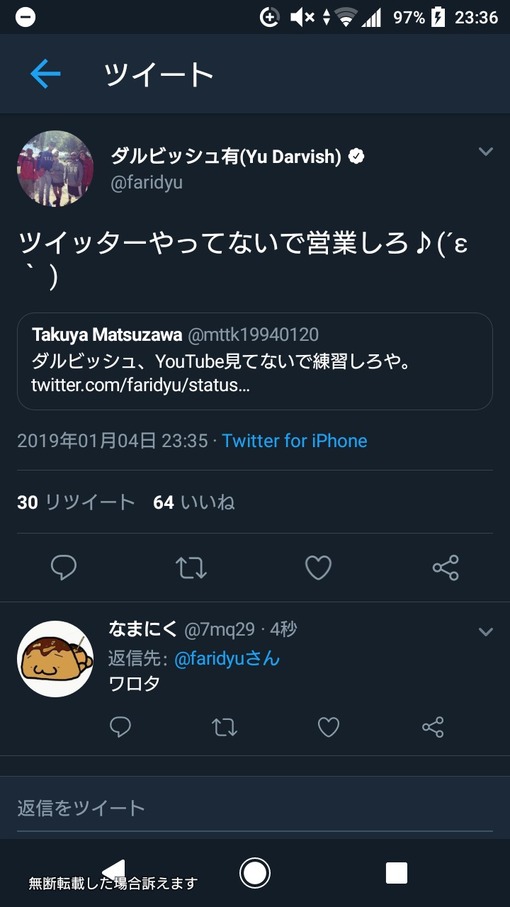
Task: Share なまにく's reply
Action: pyautogui.click(x=433, y=727)
